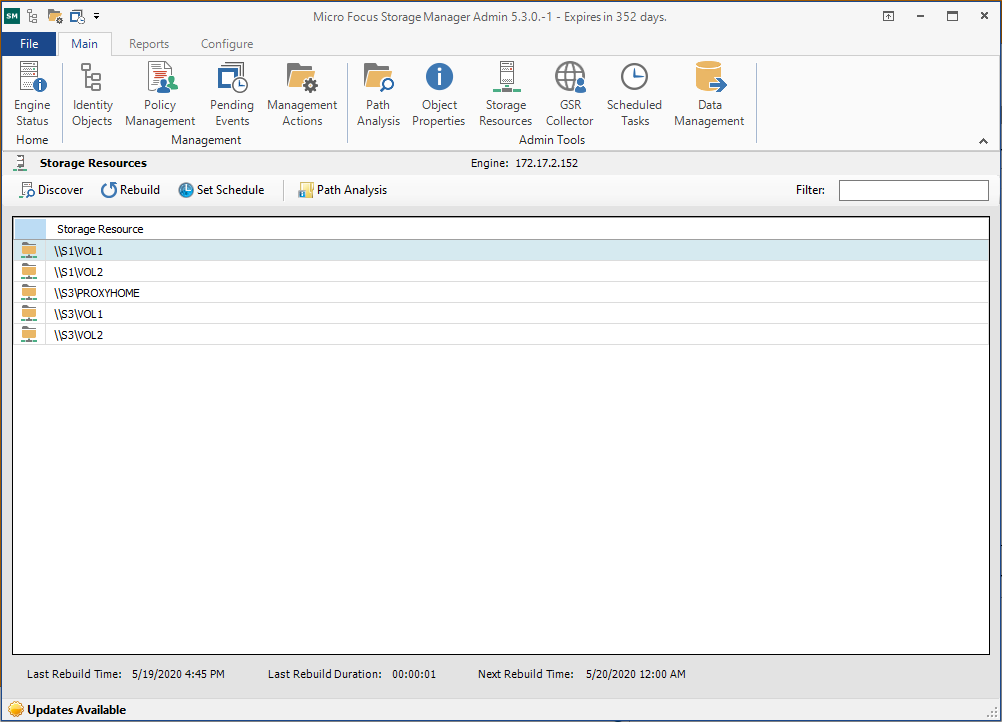This screenshot has height=722, width=1002.
Task: Click the Last Rebuild Duration value 00:00:01
Action: (414, 674)
